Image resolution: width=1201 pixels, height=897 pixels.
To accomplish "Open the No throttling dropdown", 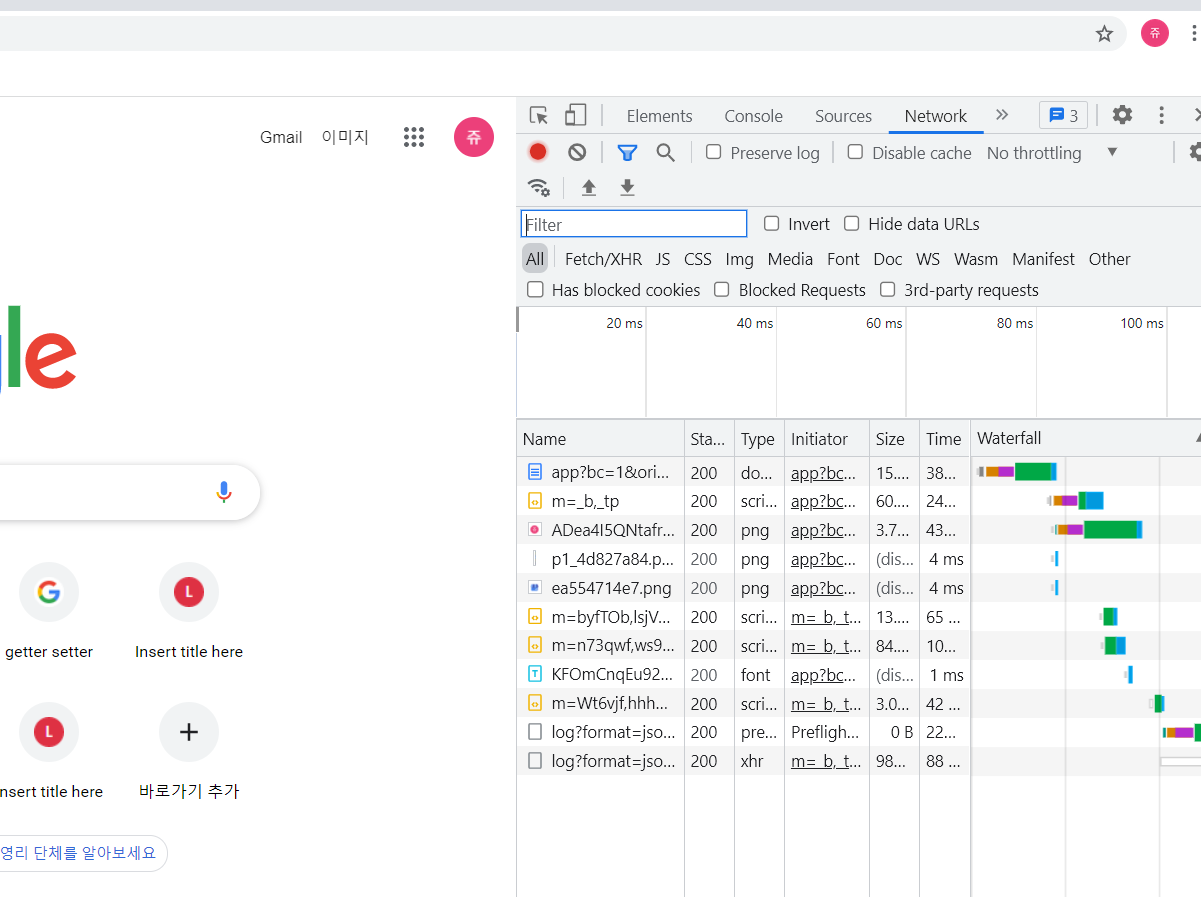I will [1052, 153].
